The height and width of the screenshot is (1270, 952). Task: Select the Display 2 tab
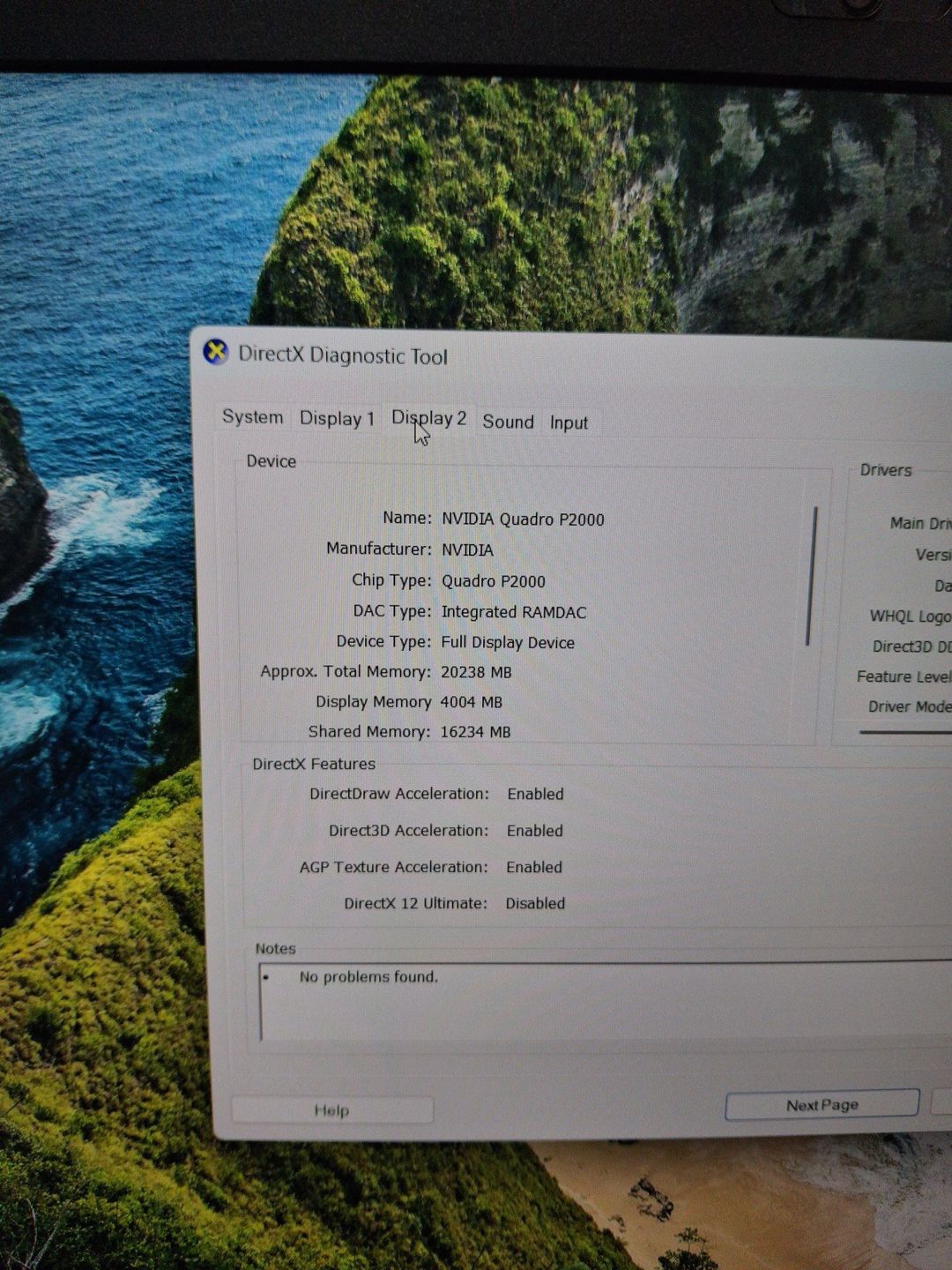(x=429, y=419)
